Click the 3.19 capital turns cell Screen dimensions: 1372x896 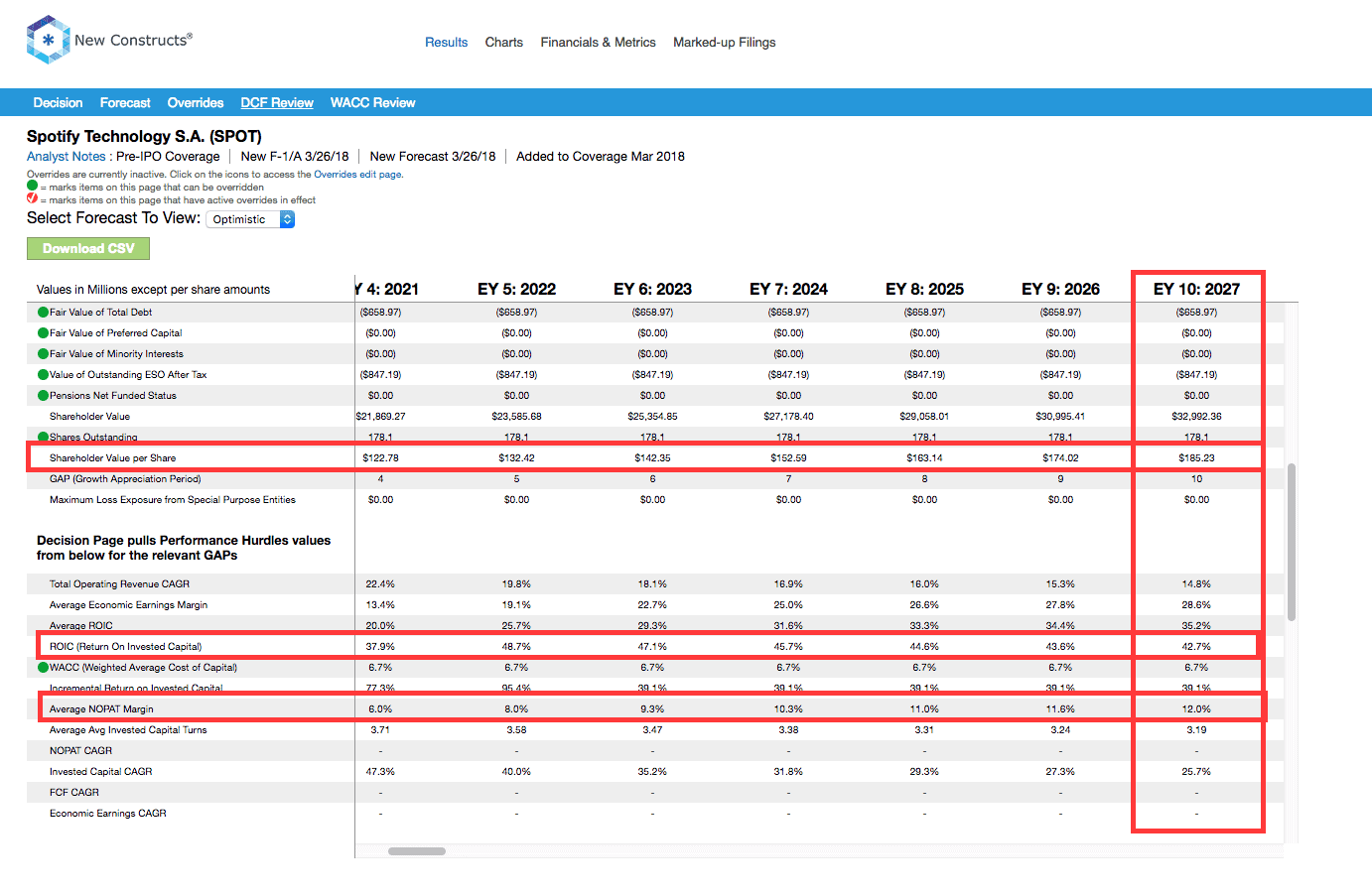click(1196, 729)
